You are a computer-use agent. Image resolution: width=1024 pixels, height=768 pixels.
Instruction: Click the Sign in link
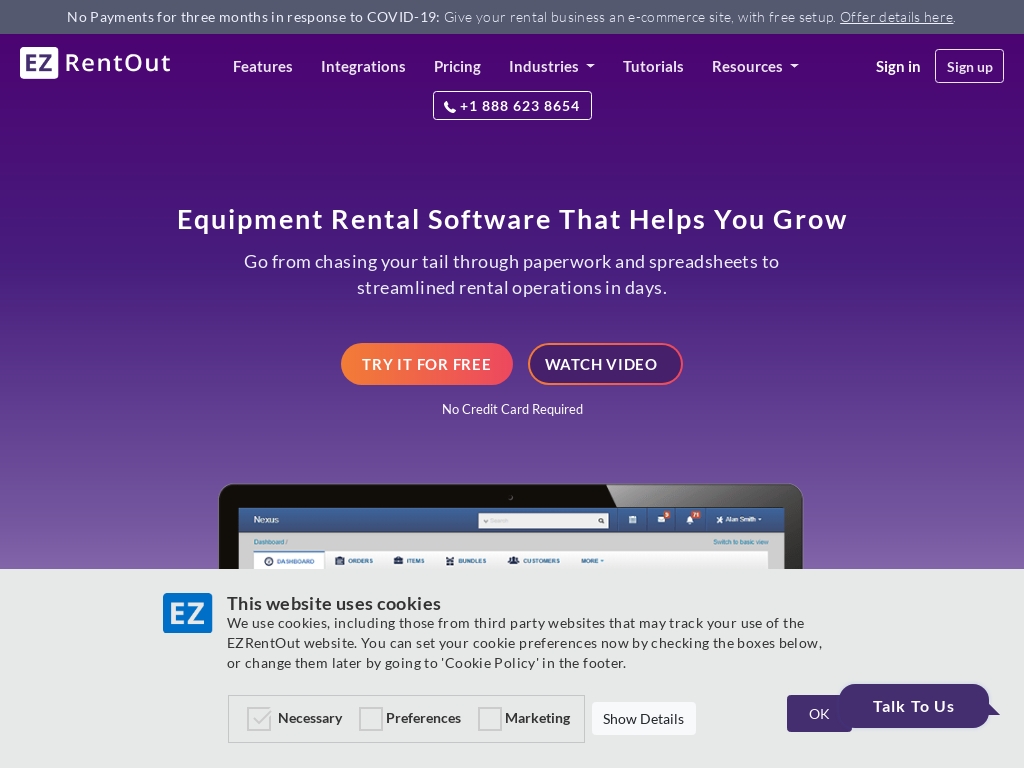click(897, 67)
